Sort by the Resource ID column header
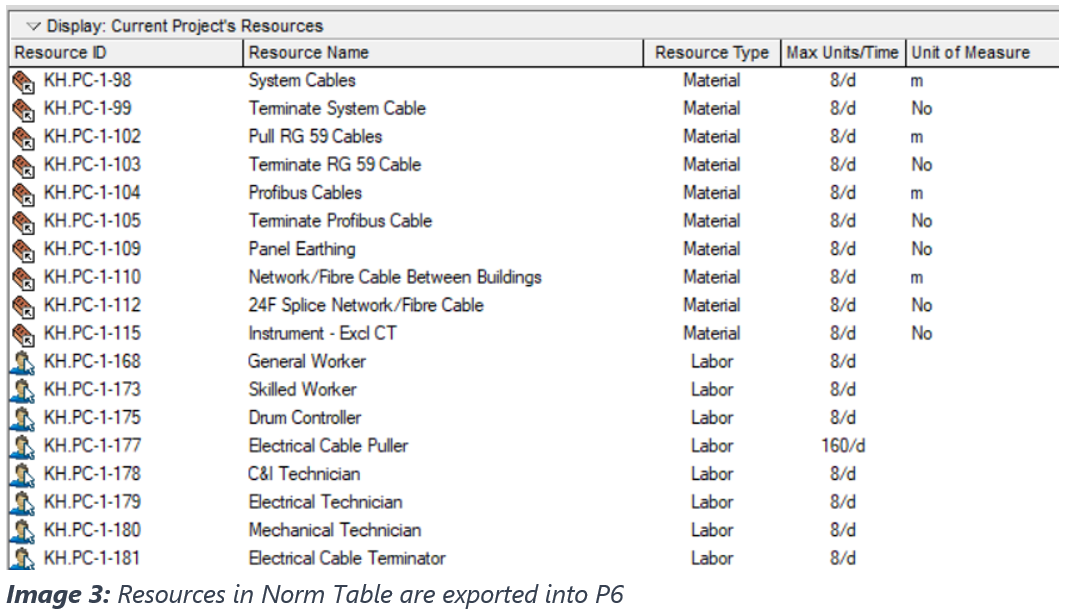This screenshot has height=611, width=1068. pos(126,53)
